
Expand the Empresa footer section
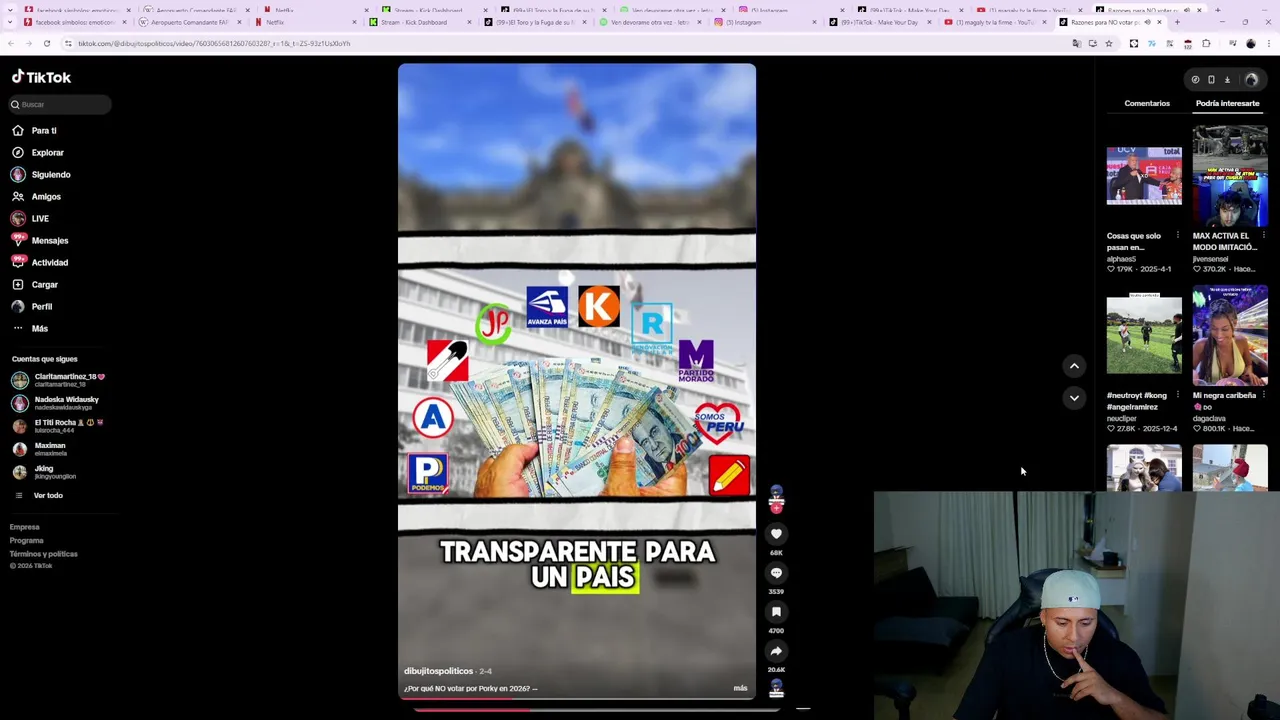(25, 527)
